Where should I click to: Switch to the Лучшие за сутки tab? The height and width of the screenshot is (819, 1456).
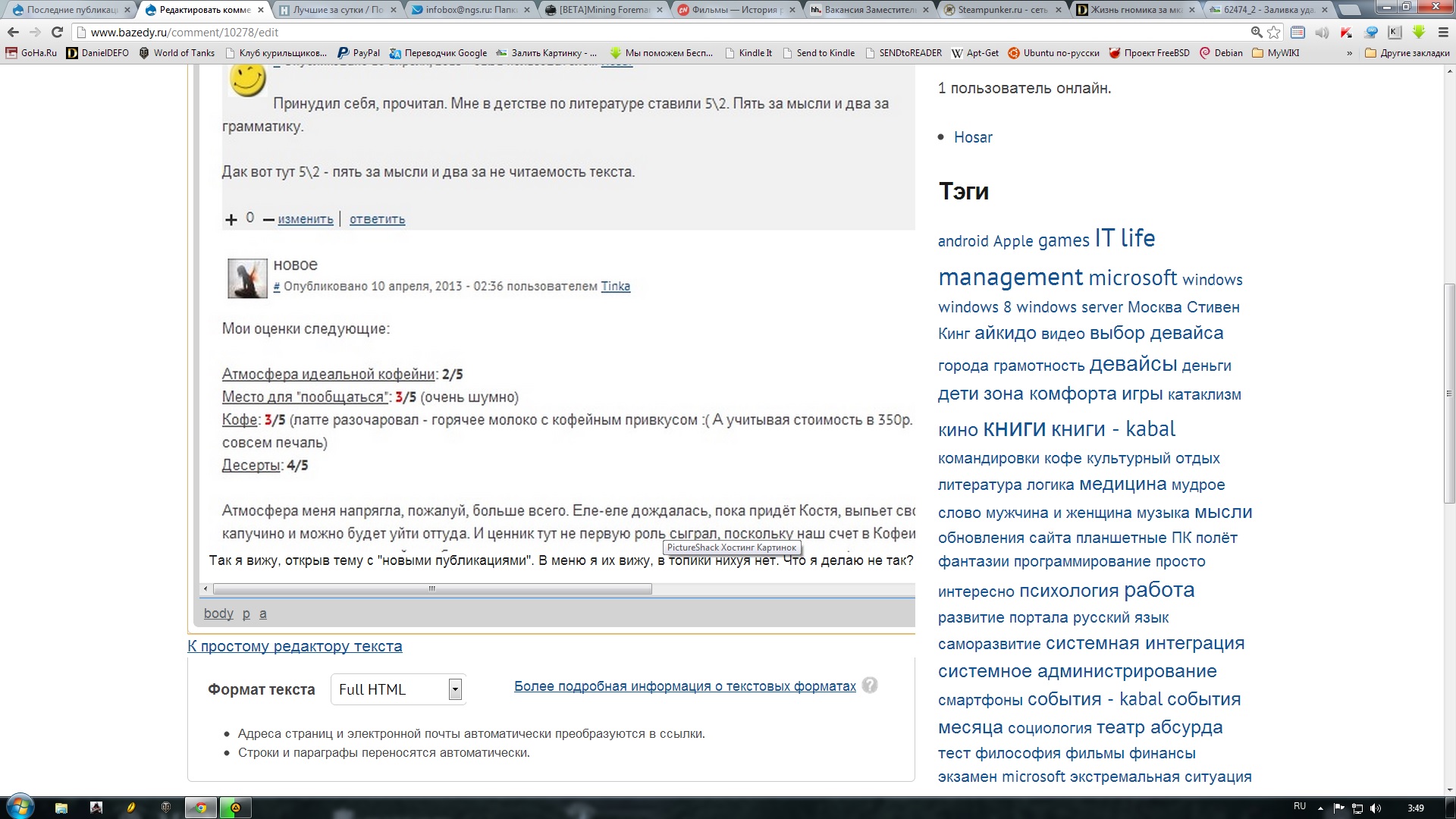click(x=337, y=10)
